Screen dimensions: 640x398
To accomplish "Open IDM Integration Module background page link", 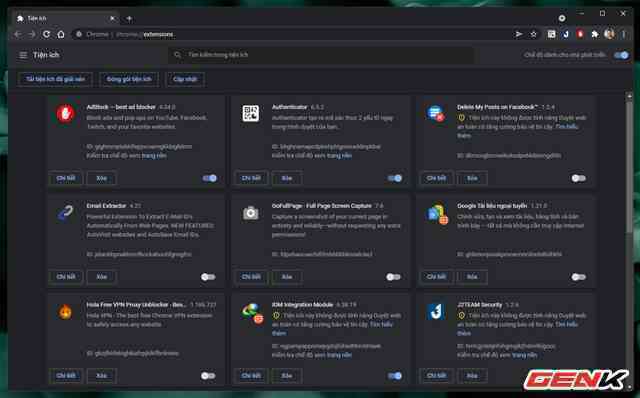I will [340, 355].
